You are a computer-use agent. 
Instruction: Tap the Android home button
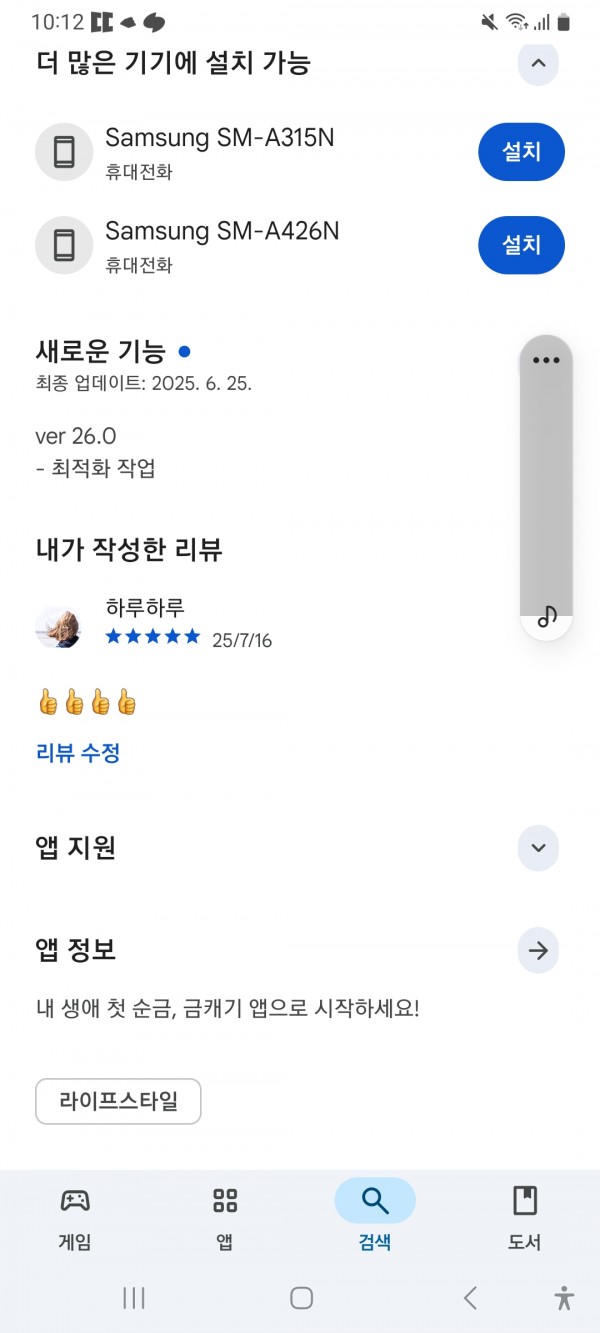[301, 1298]
